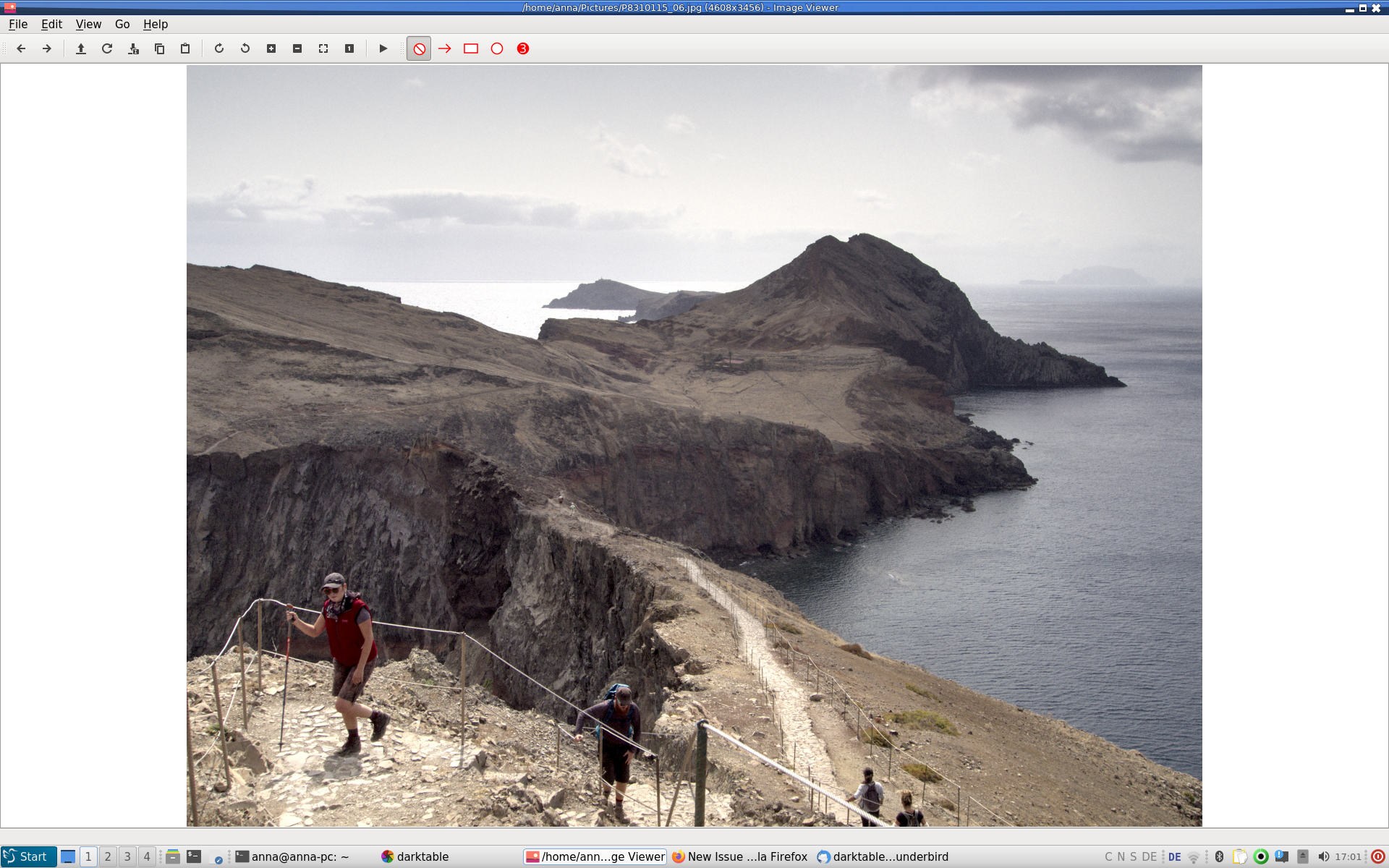Fit the image to the window

click(x=323, y=48)
